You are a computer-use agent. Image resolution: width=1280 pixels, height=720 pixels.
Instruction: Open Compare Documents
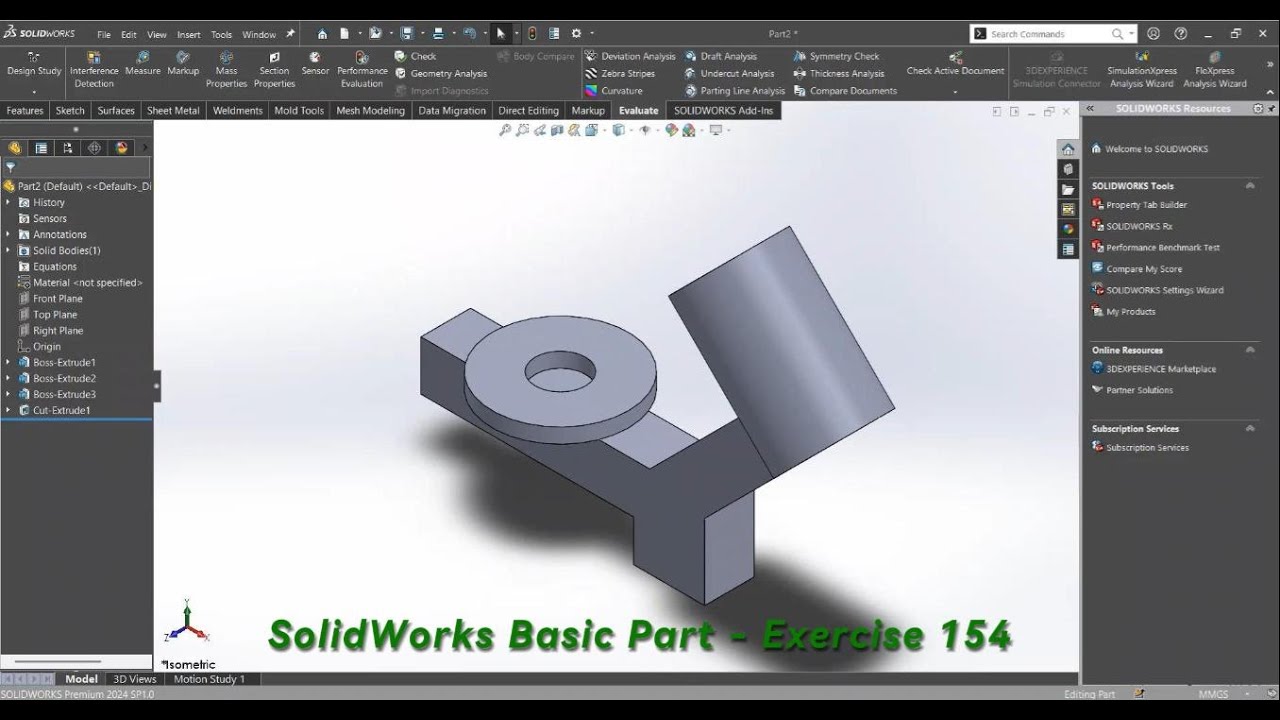(x=845, y=90)
